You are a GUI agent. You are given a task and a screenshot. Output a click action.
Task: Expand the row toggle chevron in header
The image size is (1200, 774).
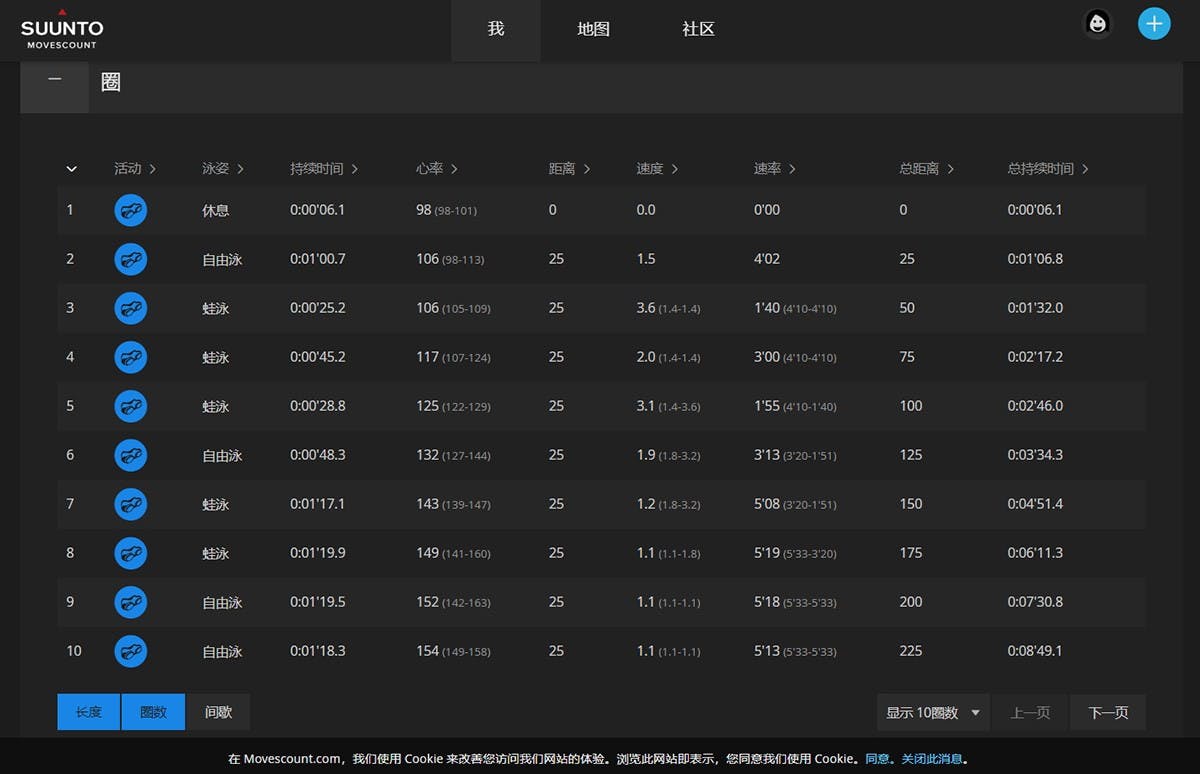click(71, 169)
